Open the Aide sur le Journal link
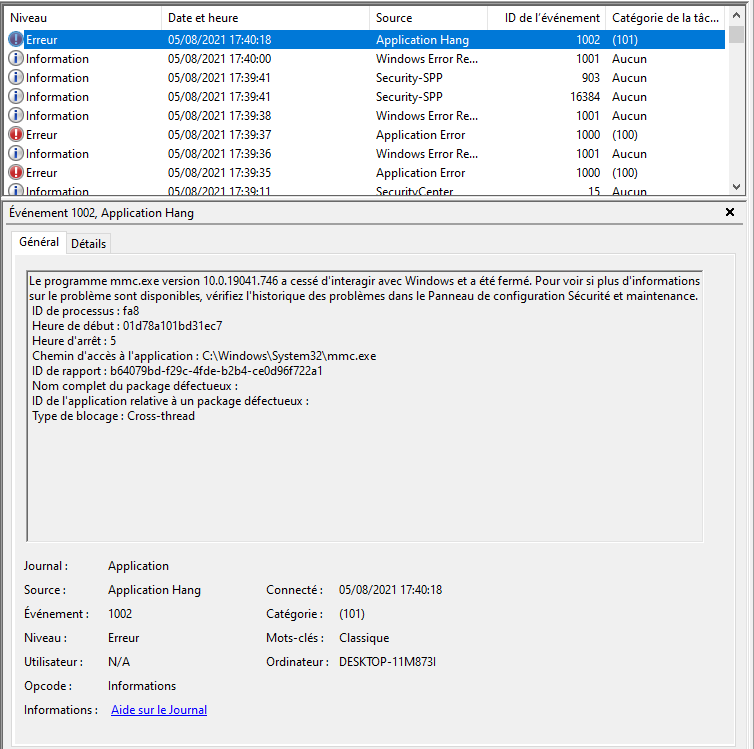 pos(159,710)
